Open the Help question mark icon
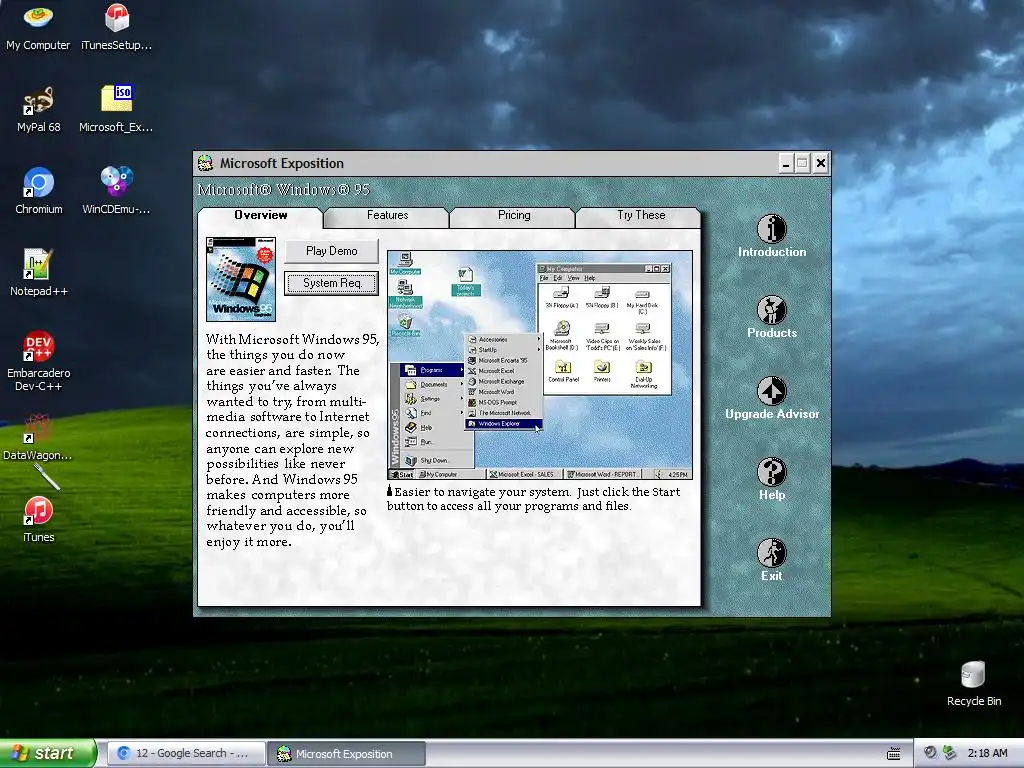The width and height of the screenshot is (1024, 768). [x=771, y=472]
